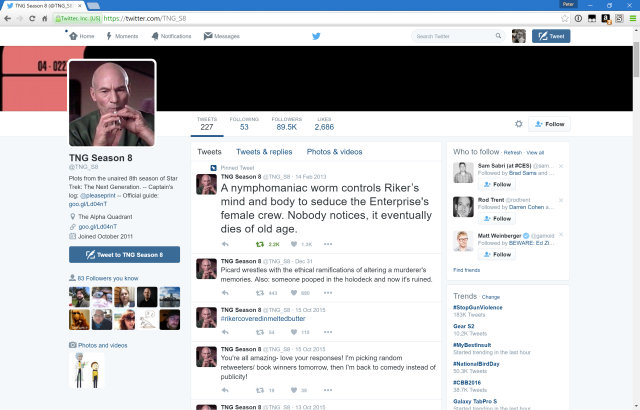This screenshot has height=410, width=640.
Task: Dismiss the Rod Trent follow suggestion
Action: pyautogui.click(x=561, y=200)
